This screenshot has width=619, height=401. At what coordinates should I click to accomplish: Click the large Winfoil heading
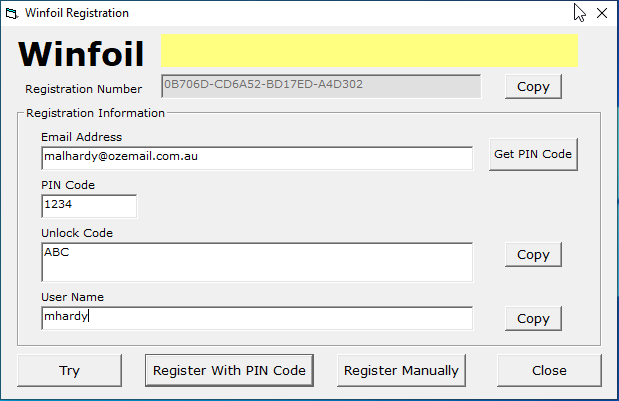[81, 54]
